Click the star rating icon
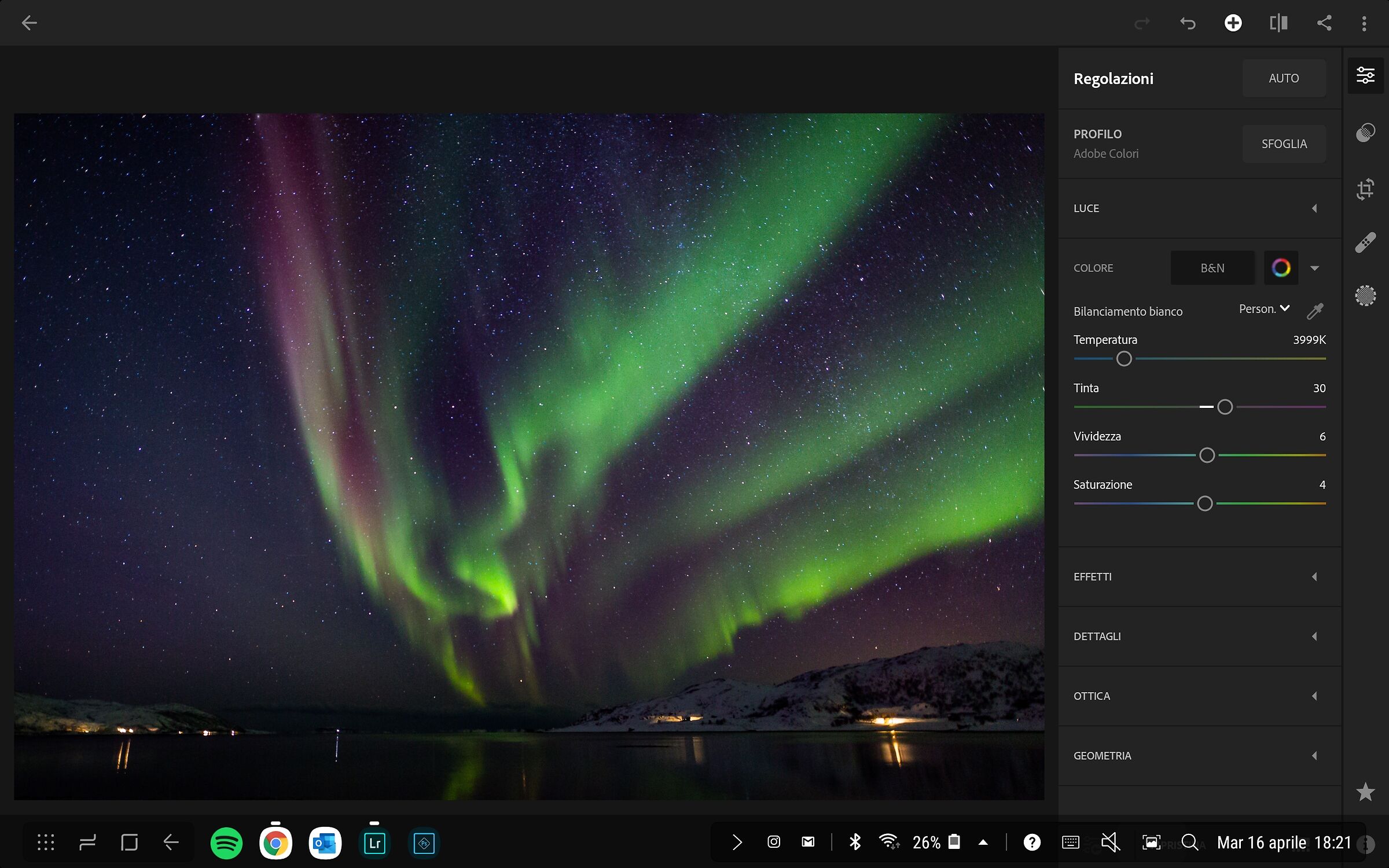Image resolution: width=1389 pixels, height=868 pixels. (x=1365, y=792)
